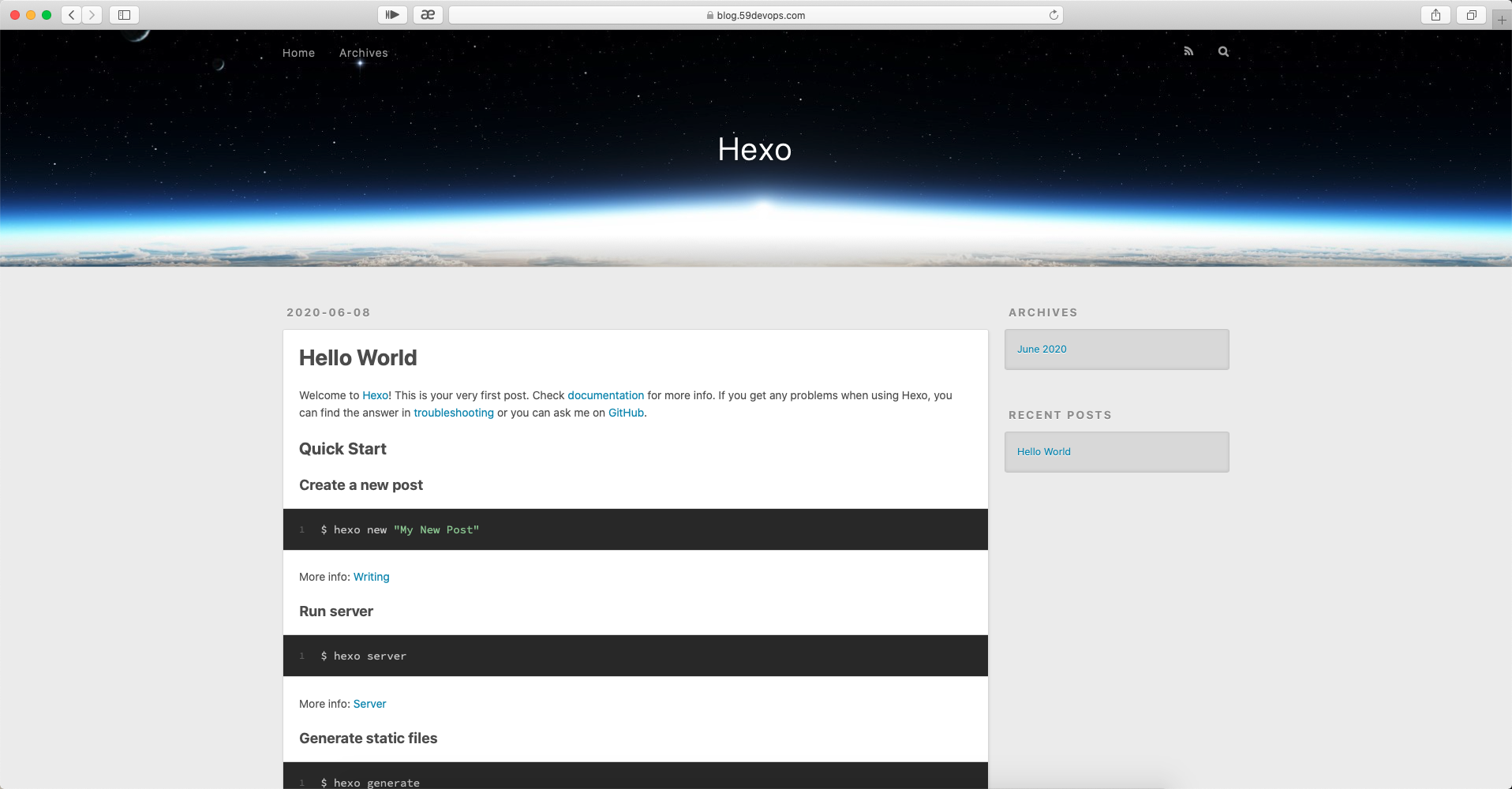Click the Run server heading

(x=335, y=611)
